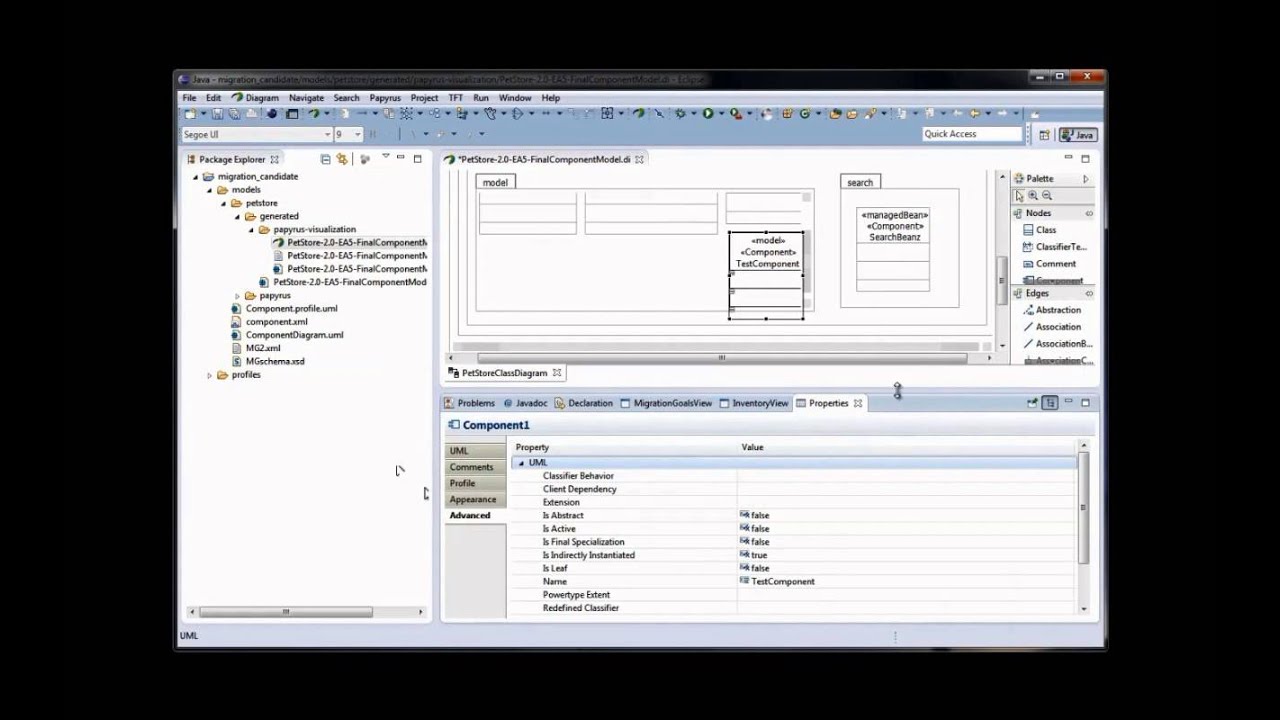Select the UML properties section tab

coord(474,451)
